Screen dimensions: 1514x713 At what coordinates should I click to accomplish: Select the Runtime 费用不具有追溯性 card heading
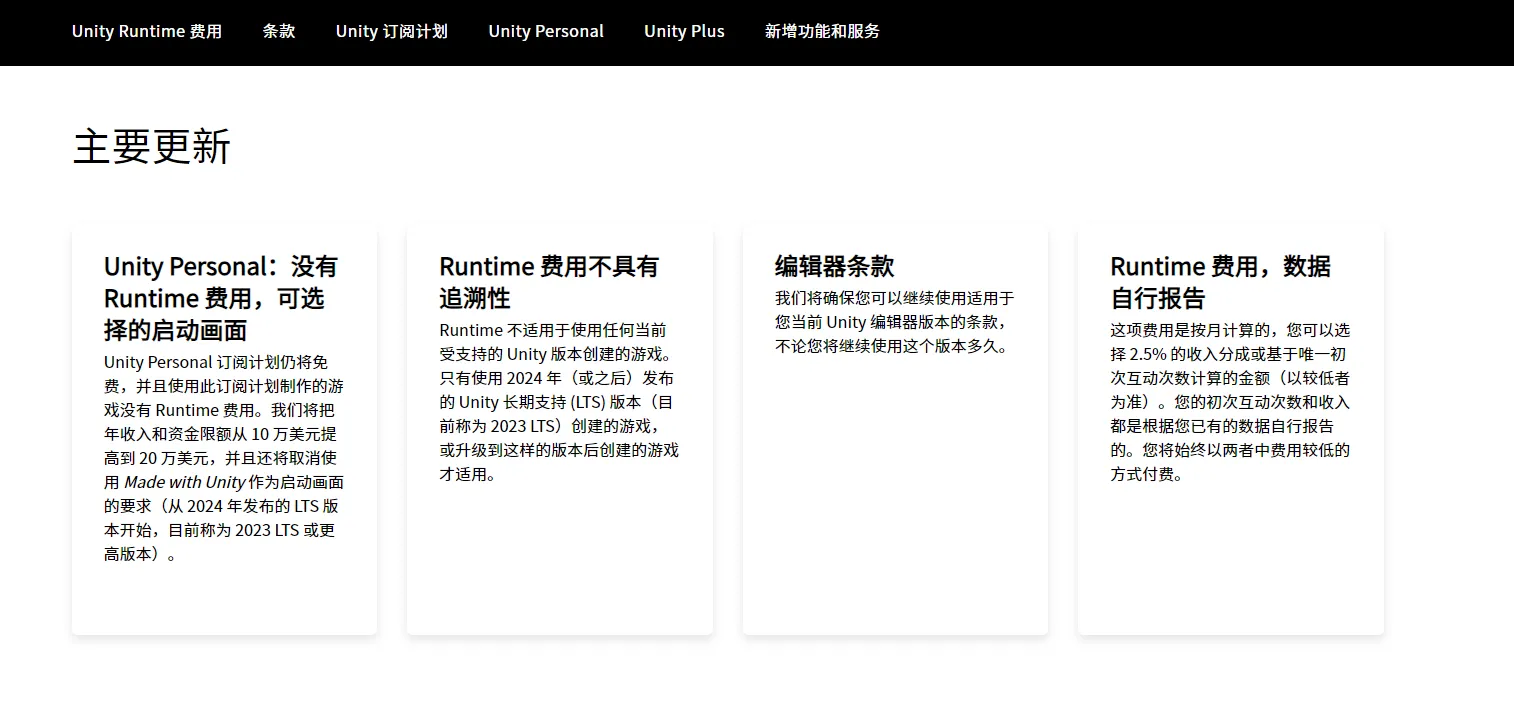[549, 282]
